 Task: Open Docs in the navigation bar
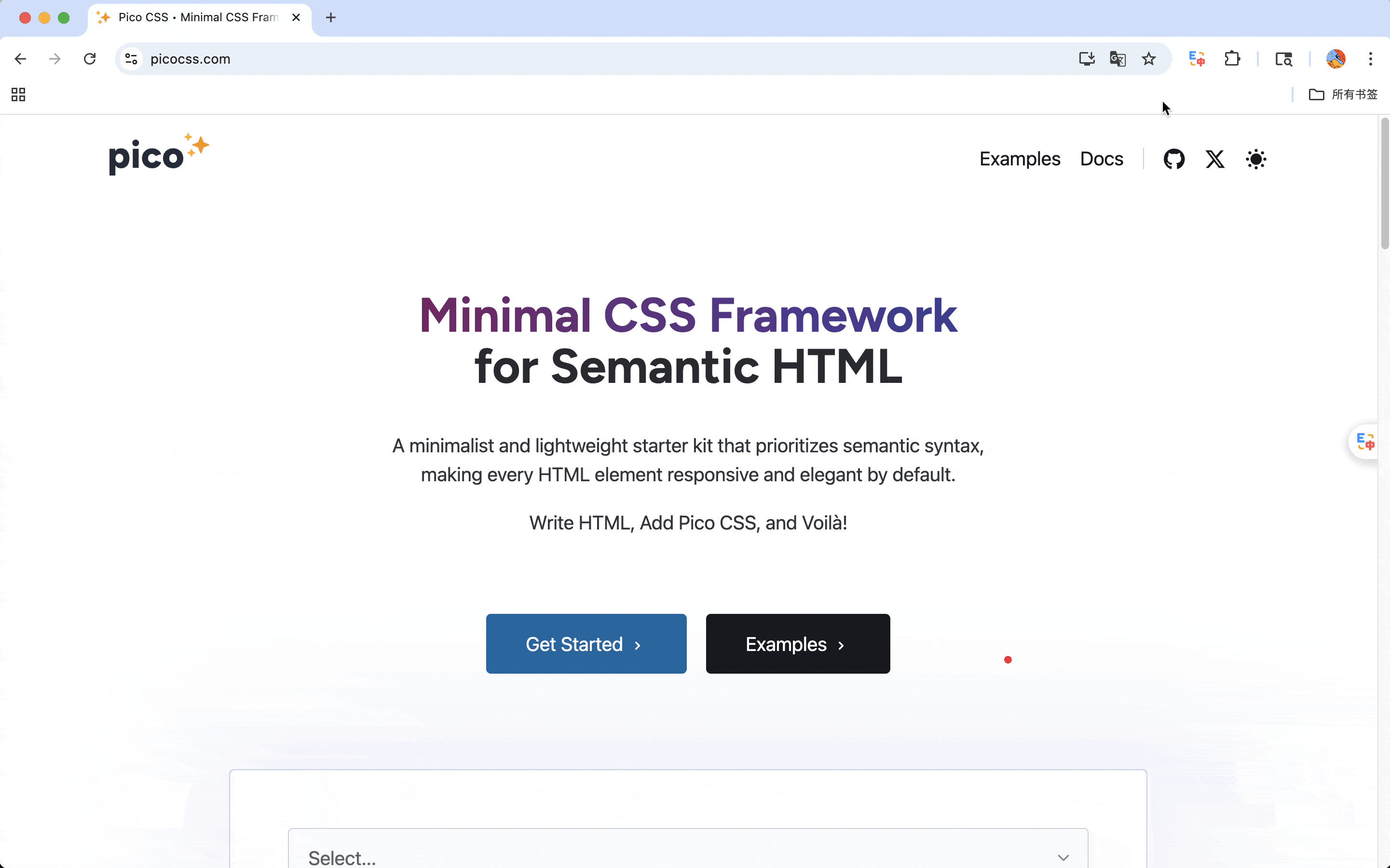(1101, 159)
